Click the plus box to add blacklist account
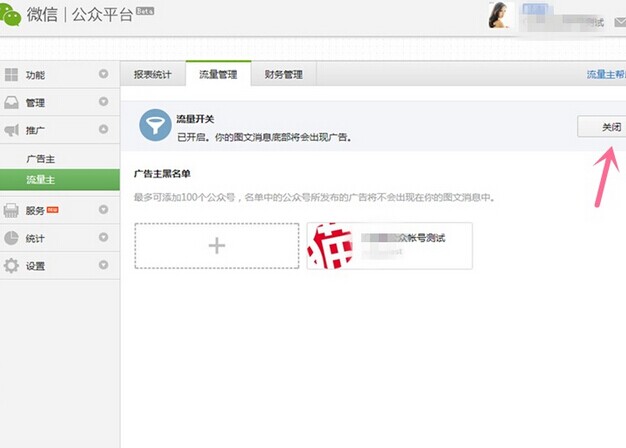This screenshot has height=448, width=626. click(217, 245)
